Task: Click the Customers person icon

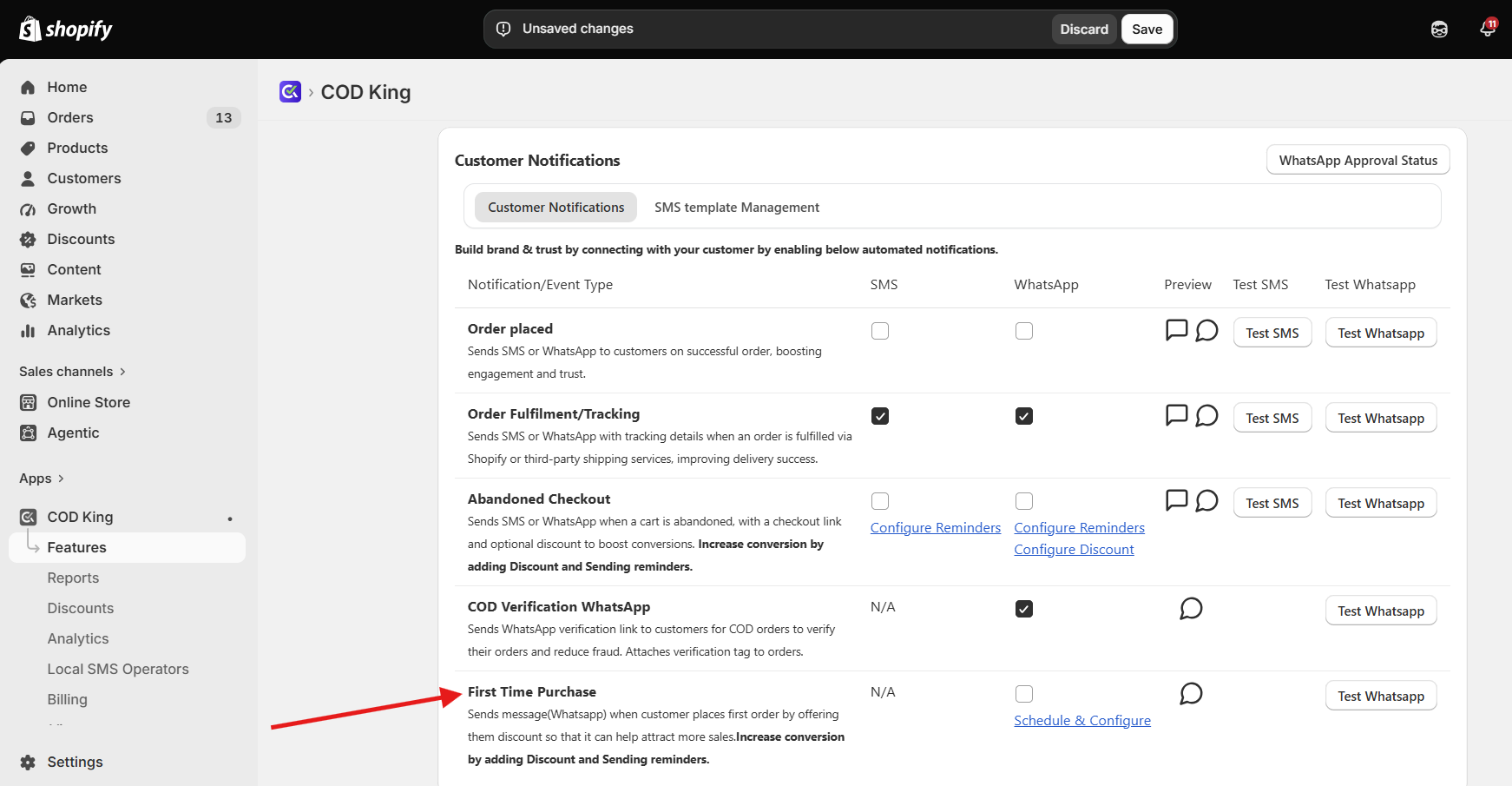Action: pos(28,178)
